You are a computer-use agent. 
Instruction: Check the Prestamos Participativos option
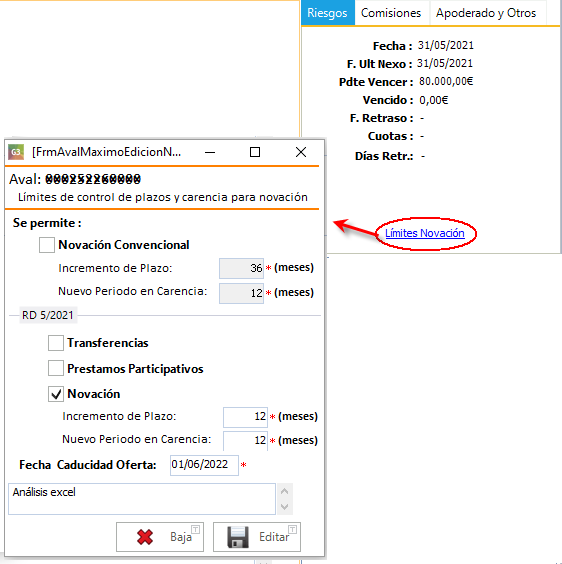tap(56, 368)
